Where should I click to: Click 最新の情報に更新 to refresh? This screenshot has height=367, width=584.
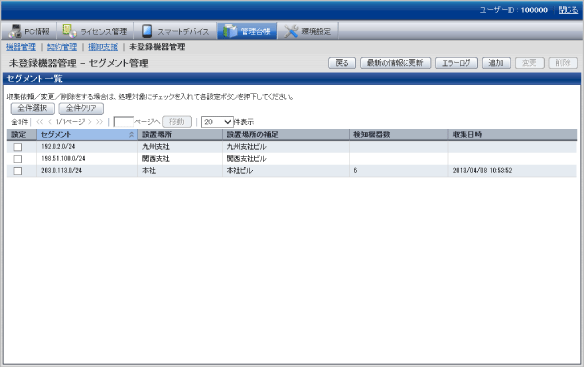pos(395,63)
